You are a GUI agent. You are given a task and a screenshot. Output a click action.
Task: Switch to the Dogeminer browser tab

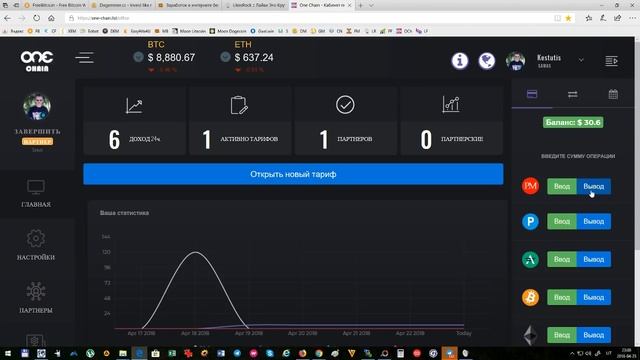(x=121, y=5)
